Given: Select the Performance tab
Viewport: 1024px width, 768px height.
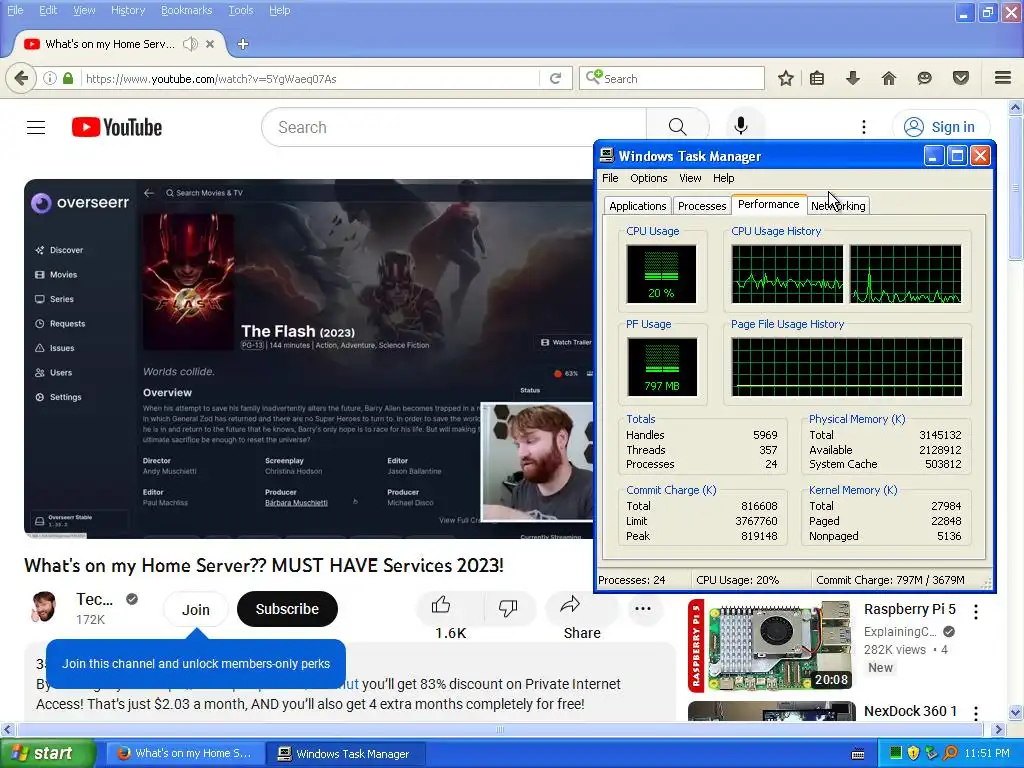Looking at the screenshot, I should pyautogui.click(x=769, y=204).
